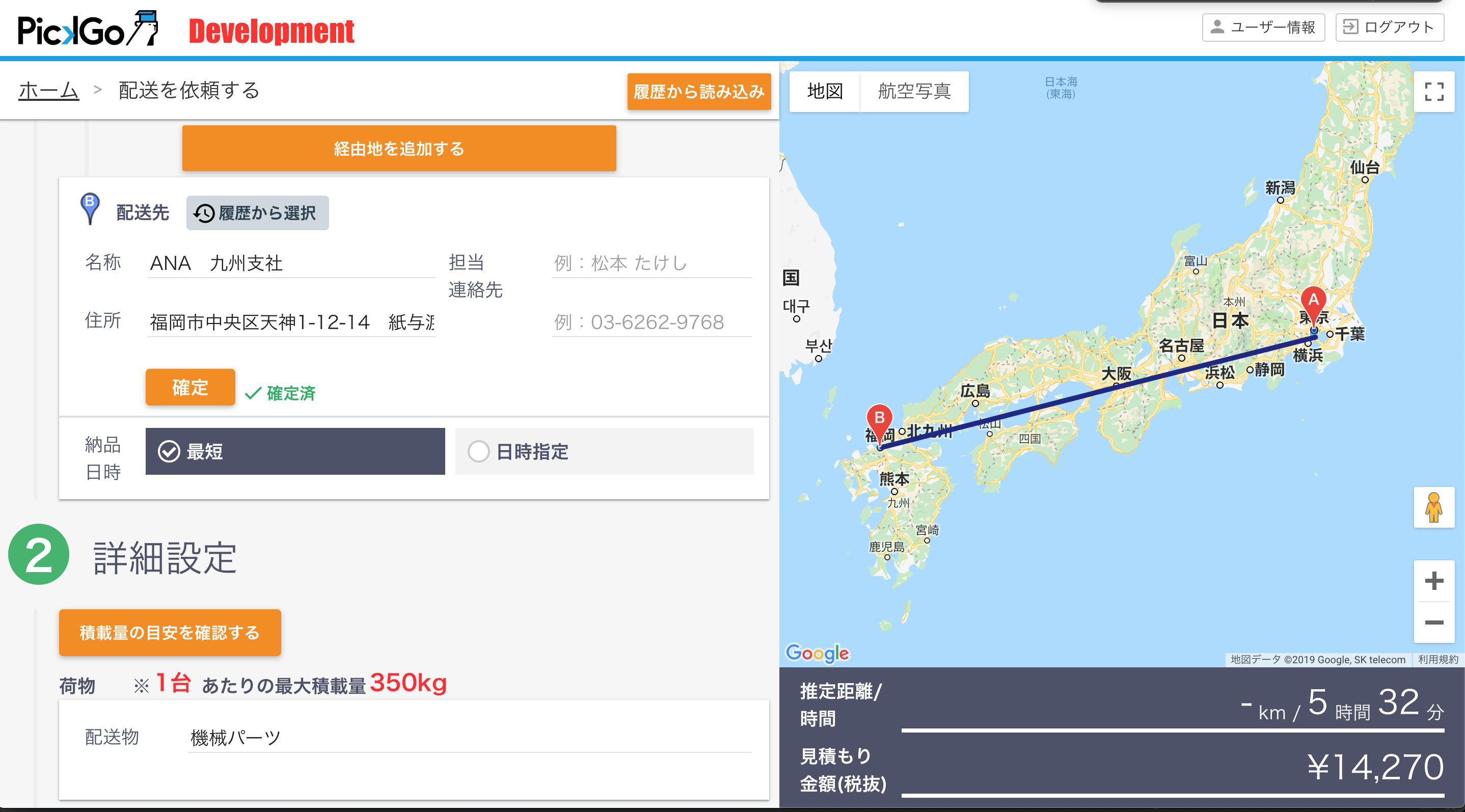This screenshot has width=1465, height=812.
Task: Click the 静岡 label on map
Action: click(1269, 370)
